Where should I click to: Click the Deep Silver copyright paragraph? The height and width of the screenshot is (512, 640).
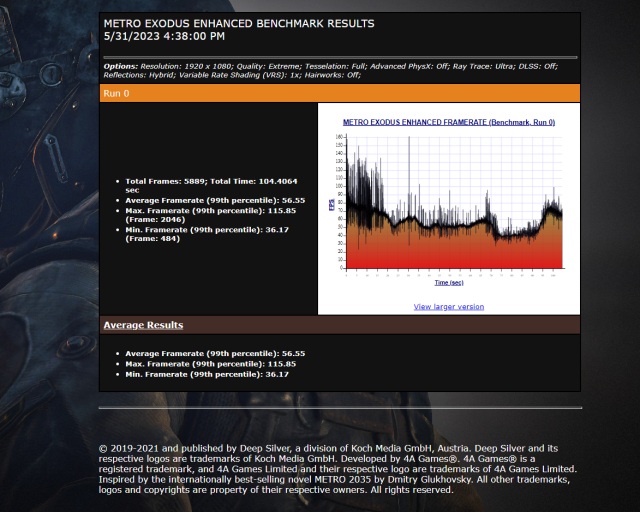click(338, 469)
